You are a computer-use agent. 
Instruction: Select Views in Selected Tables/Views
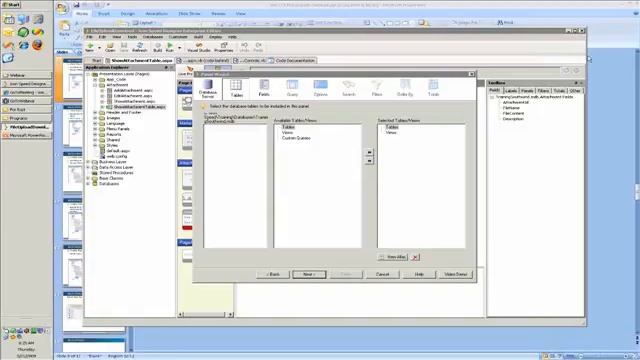[391, 133]
